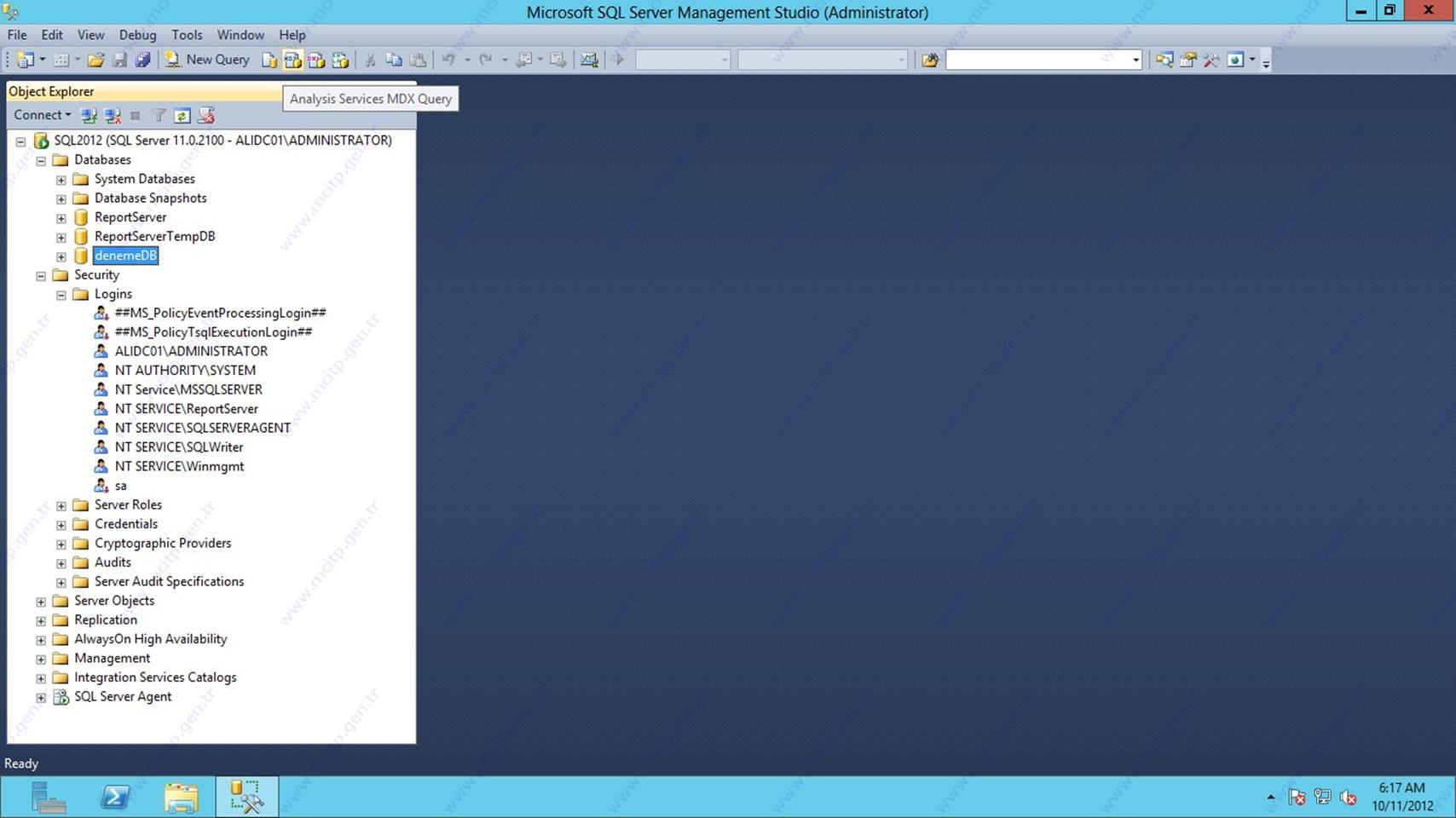Screen dimensions: 1456x818
Task: Click the Start Debugging play icon
Action: pyautogui.click(x=620, y=60)
